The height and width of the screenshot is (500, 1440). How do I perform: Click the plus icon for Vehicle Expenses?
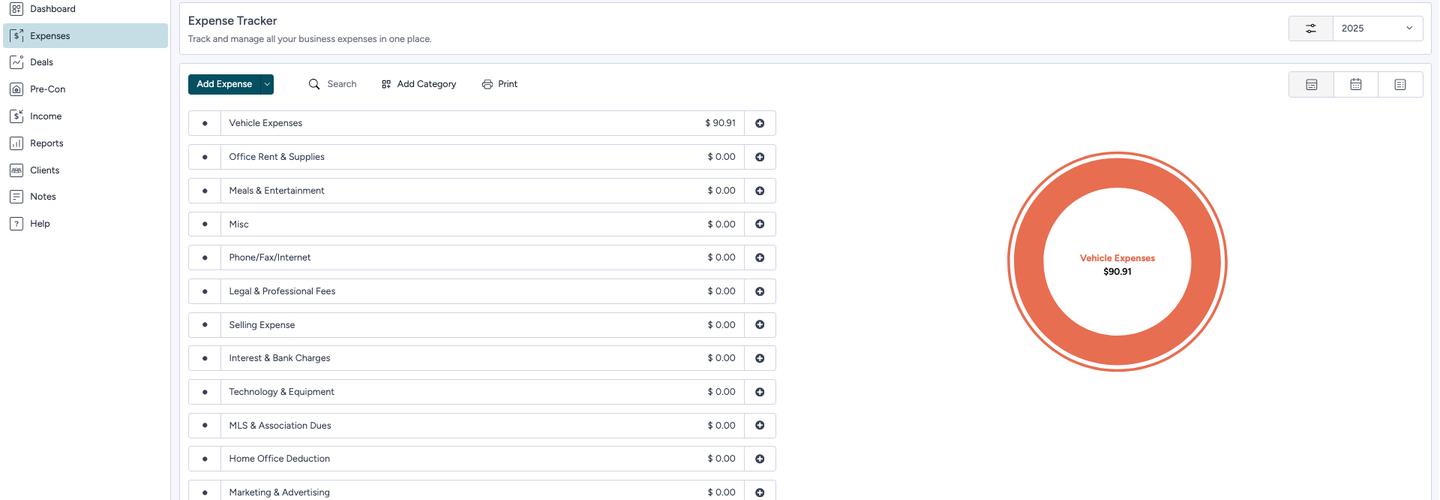coord(759,123)
